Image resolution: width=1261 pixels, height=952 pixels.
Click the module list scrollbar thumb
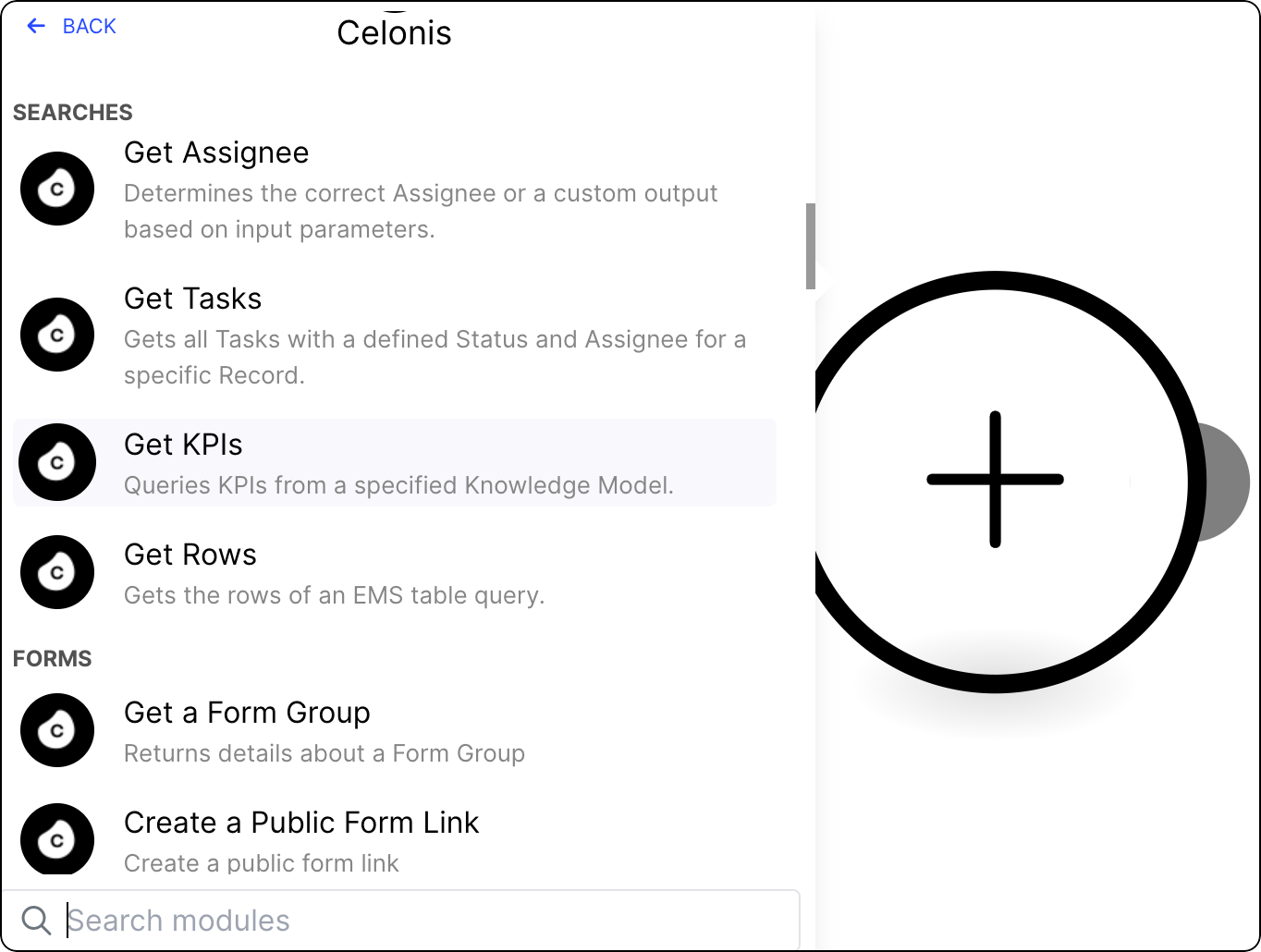811,246
